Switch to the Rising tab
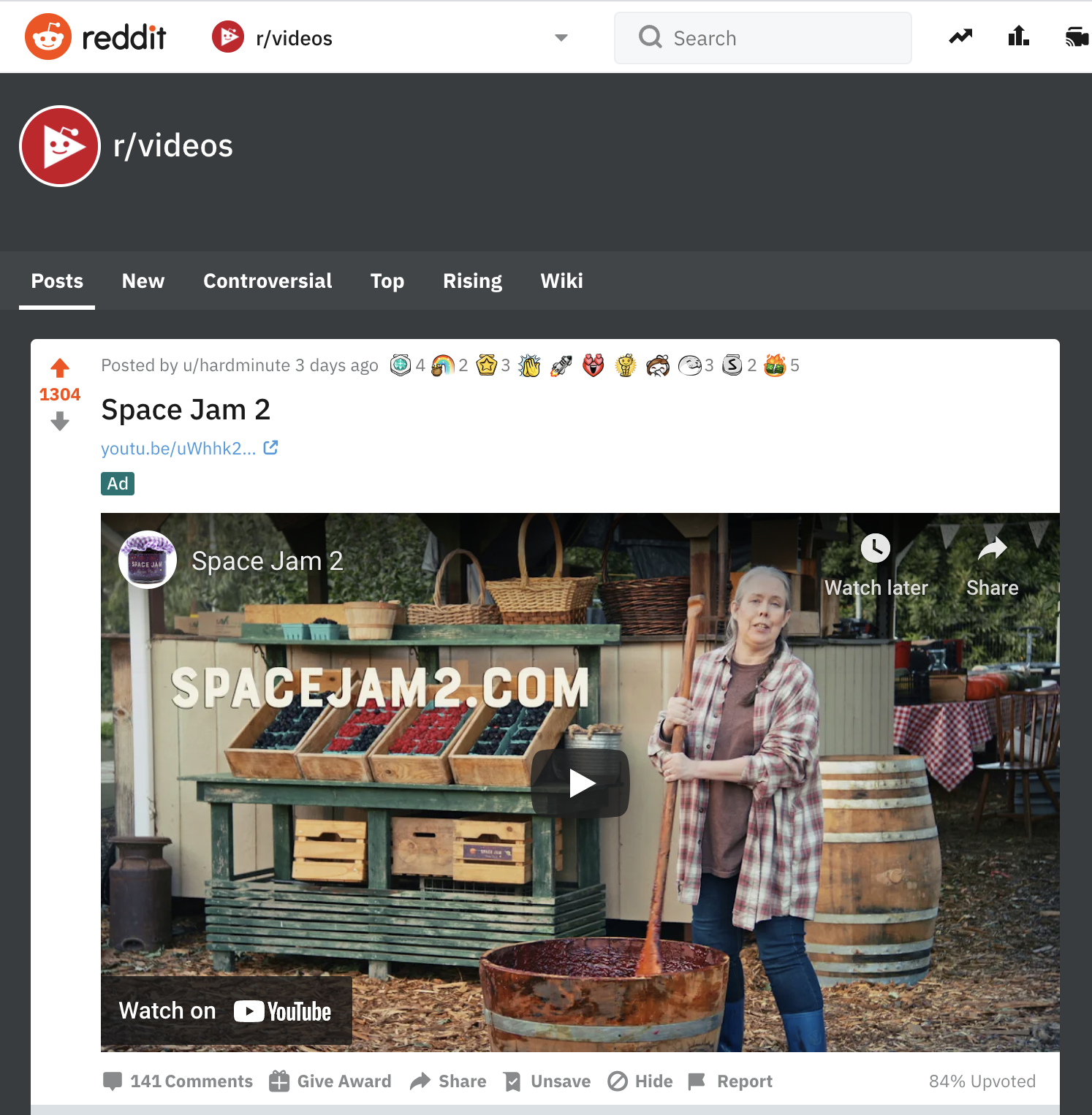The height and width of the screenshot is (1115, 1092). (472, 281)
